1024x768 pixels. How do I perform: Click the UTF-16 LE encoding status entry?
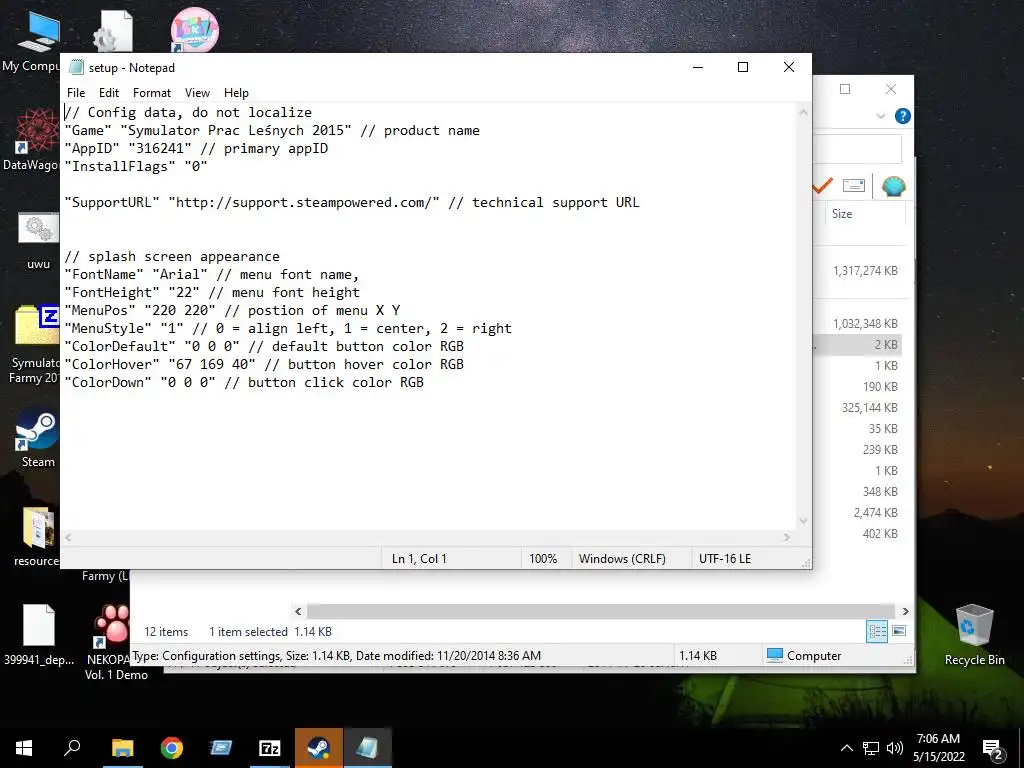(725, 558)
